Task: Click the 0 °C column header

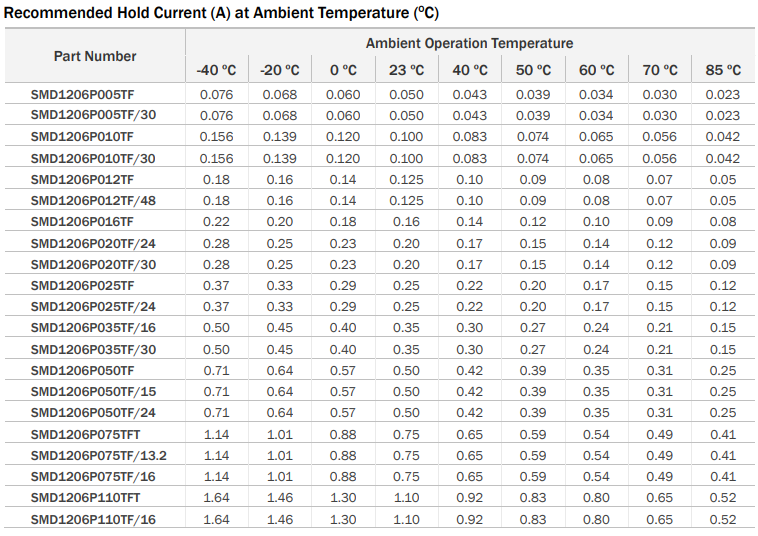Action: pos(343,70)
